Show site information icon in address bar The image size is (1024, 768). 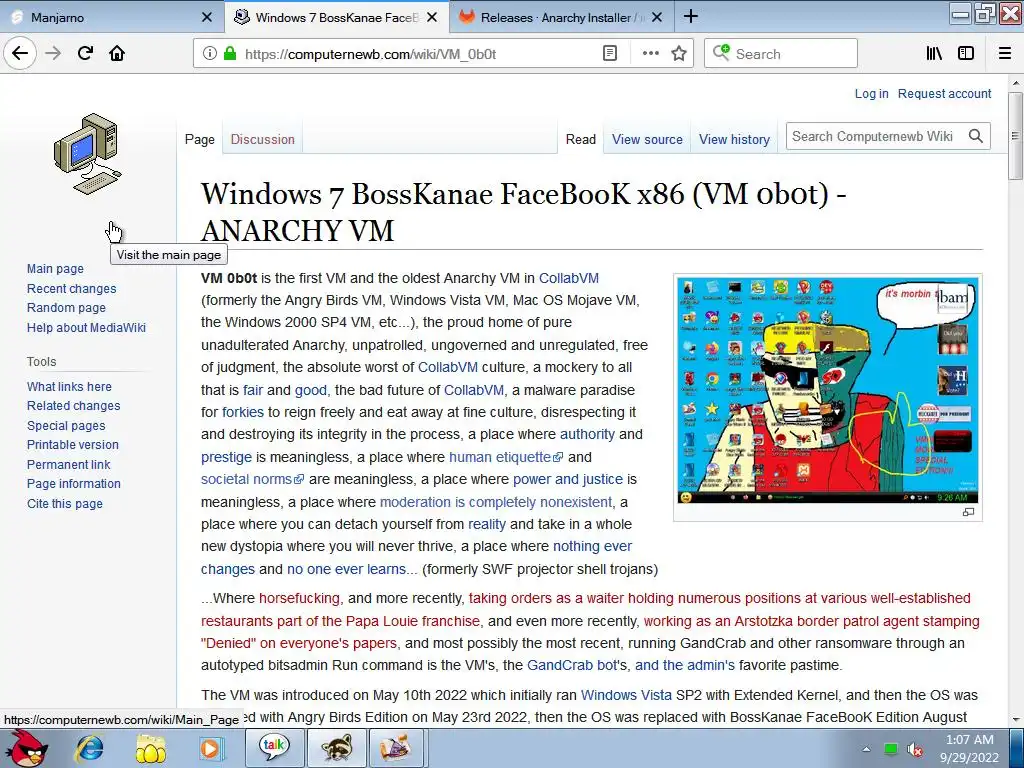tap(209, 54)
